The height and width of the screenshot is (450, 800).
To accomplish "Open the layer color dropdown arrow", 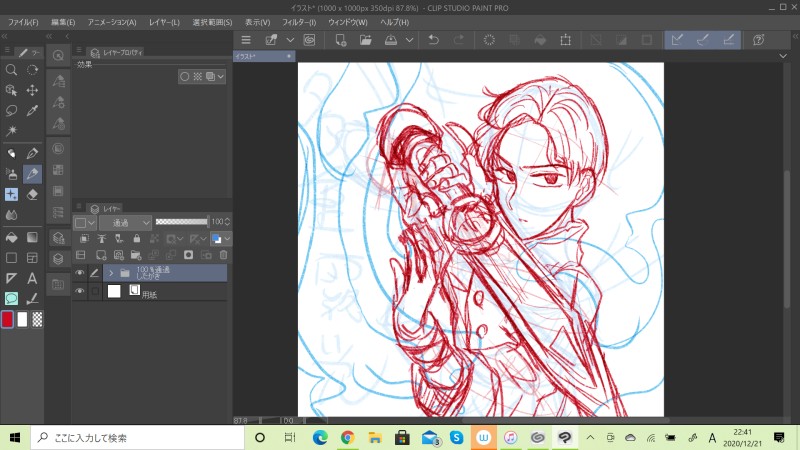I will 227,238.
